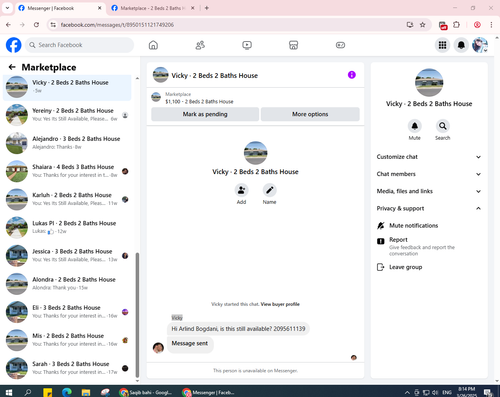Open the Friends icon in top navigation
Screen dimensions: 500x397
click(x=200, y=45)
